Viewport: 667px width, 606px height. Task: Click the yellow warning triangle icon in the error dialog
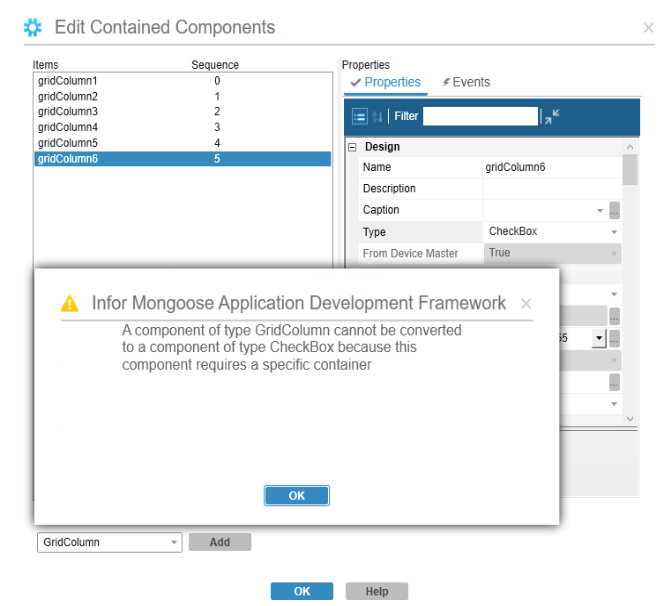click(x=69, y=304)
